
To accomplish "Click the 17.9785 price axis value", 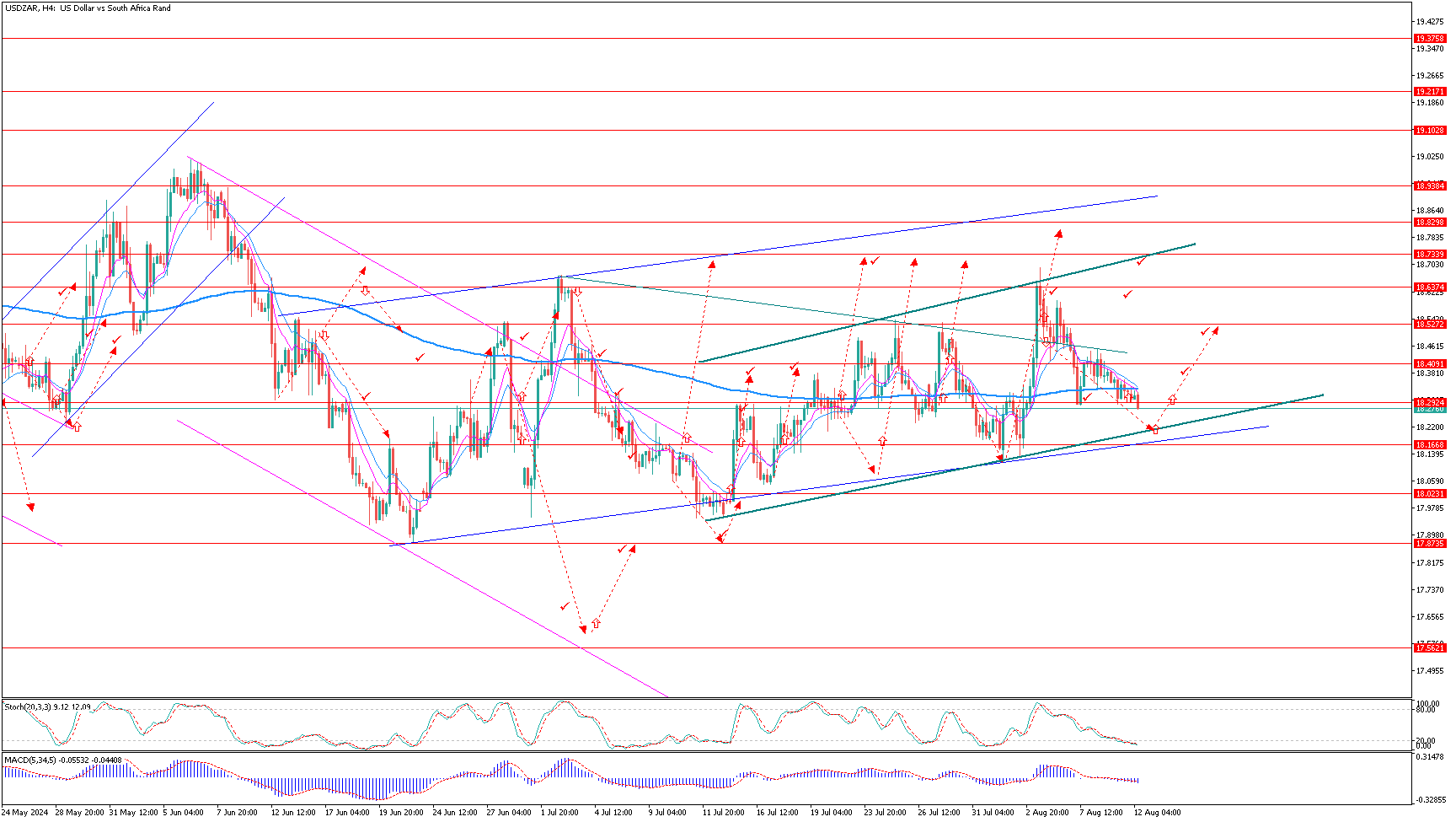I will pos(1429,508).
